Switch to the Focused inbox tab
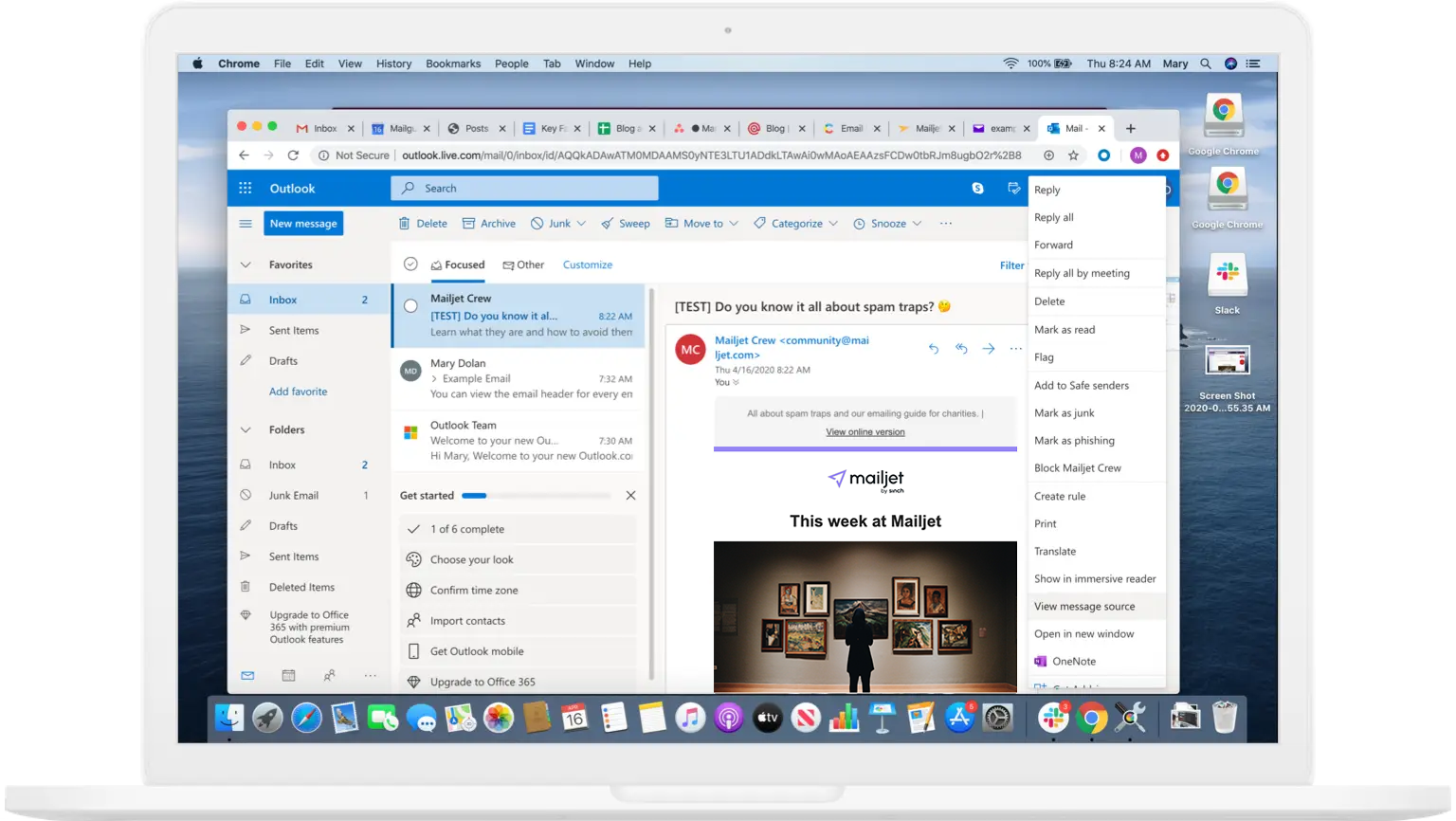This screenshot has width=1456, height=821. [458, 265]
